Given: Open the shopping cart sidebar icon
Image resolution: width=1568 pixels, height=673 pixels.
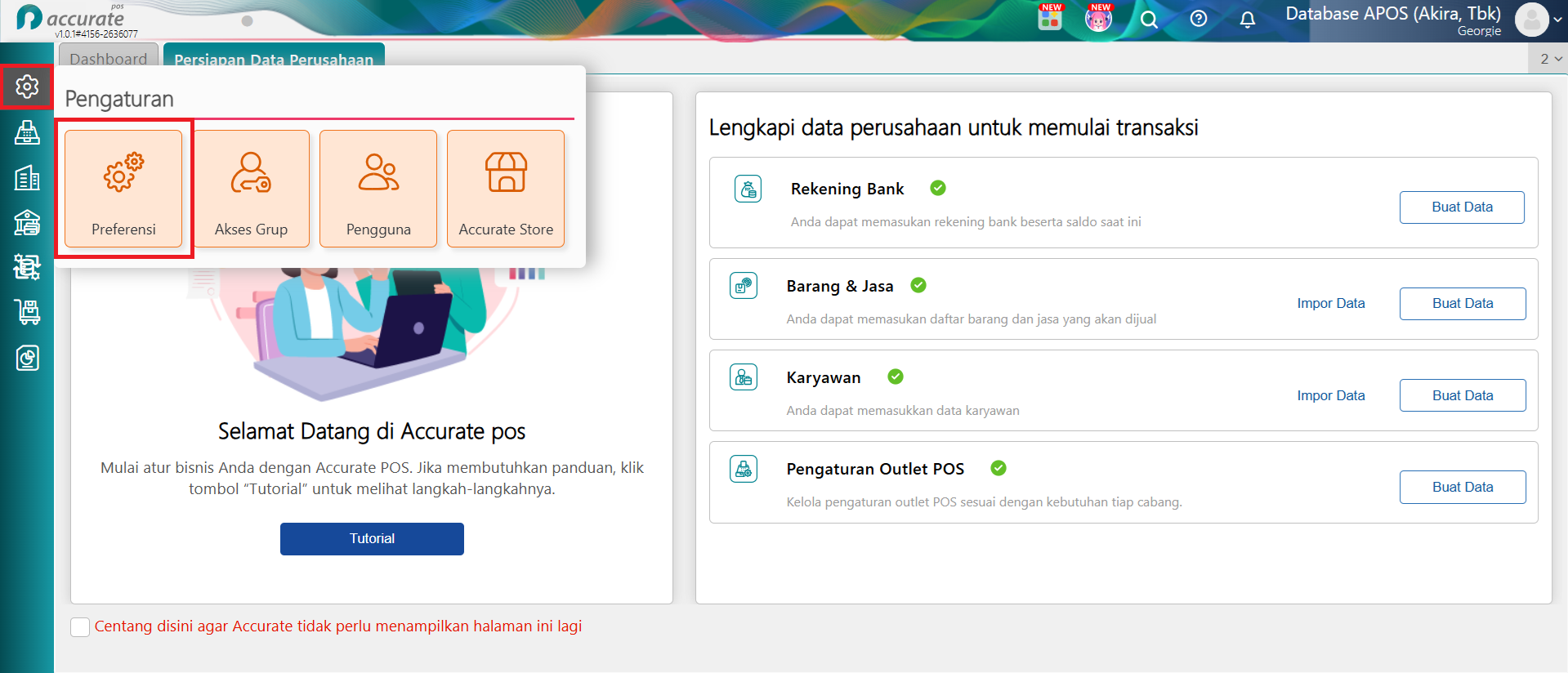Looking at the screenshot, I should pos(27,312).
